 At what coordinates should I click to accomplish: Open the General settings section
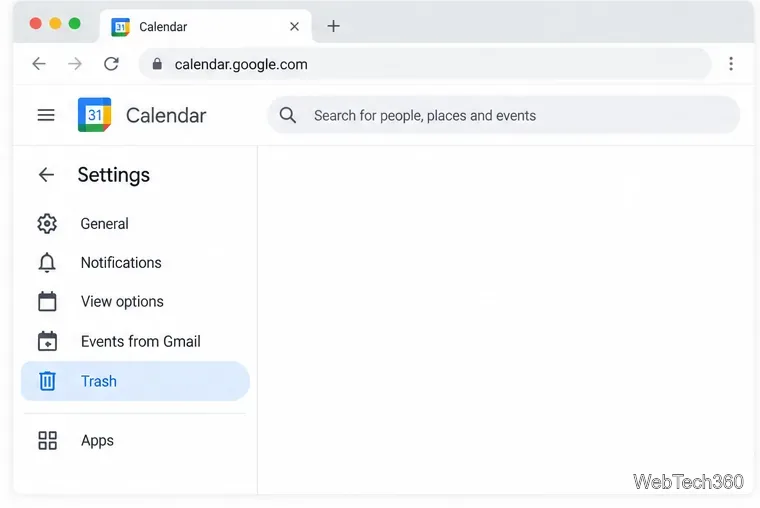point(135,223)
